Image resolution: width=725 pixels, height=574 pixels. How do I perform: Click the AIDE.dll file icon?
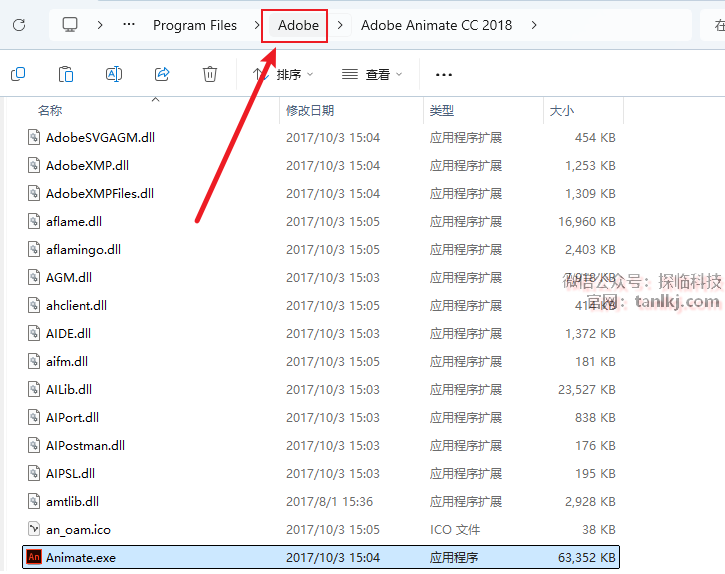point(34,333)
